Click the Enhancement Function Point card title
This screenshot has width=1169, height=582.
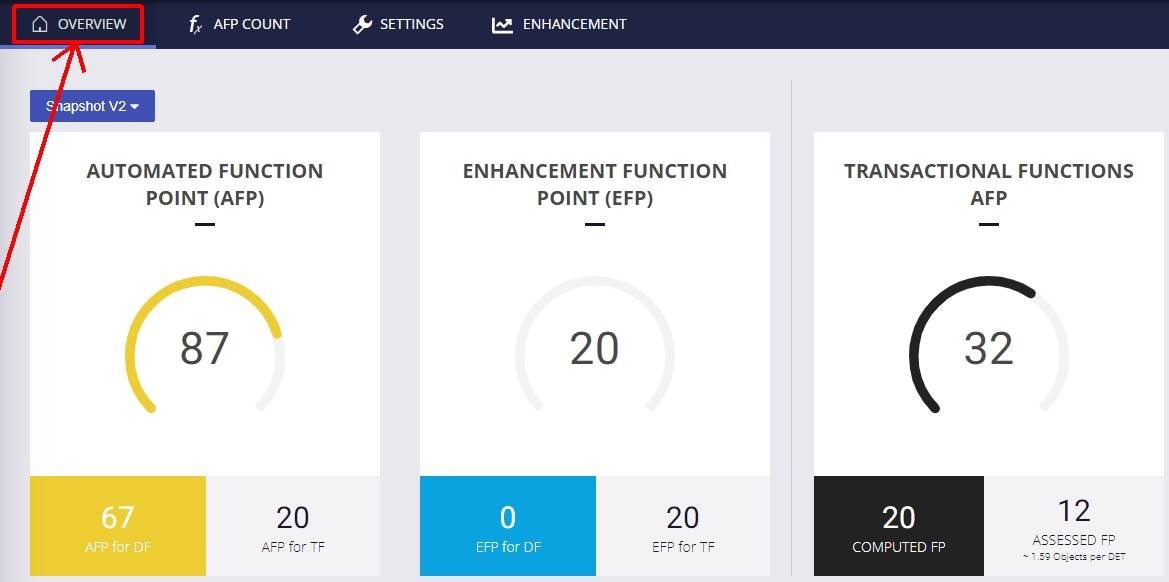click(x=595, y=184)
